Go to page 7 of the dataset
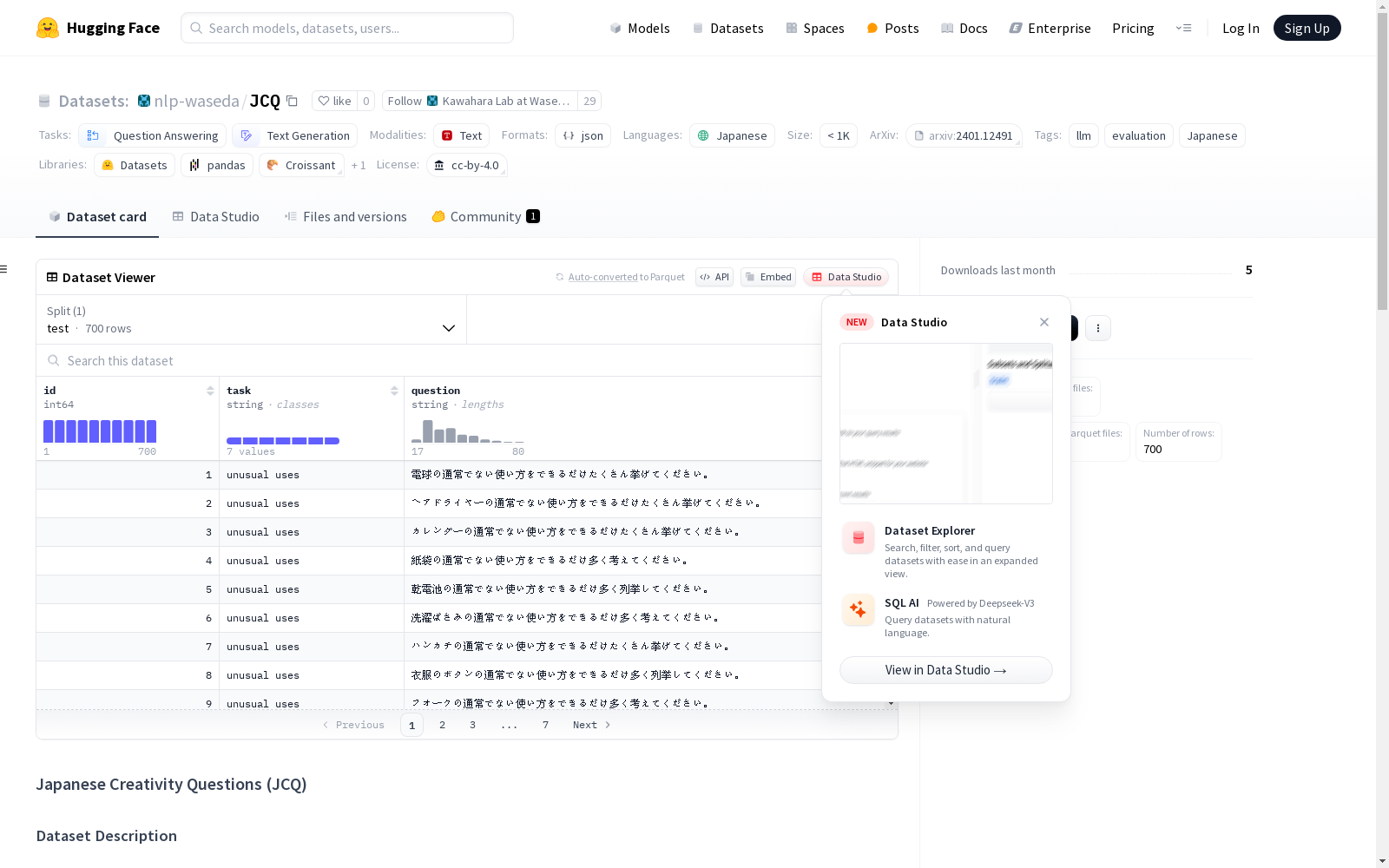1389x868 pixels. click(546, 725)
